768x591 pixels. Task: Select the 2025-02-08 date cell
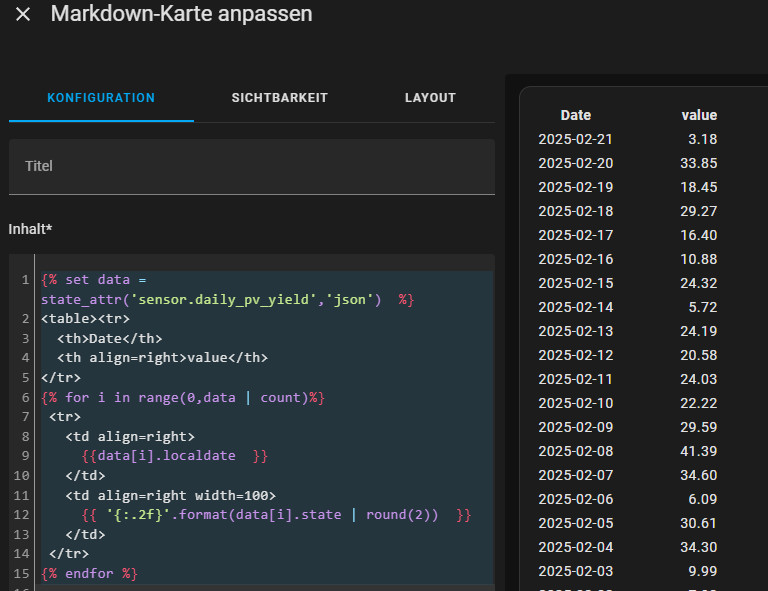(576, 451)
